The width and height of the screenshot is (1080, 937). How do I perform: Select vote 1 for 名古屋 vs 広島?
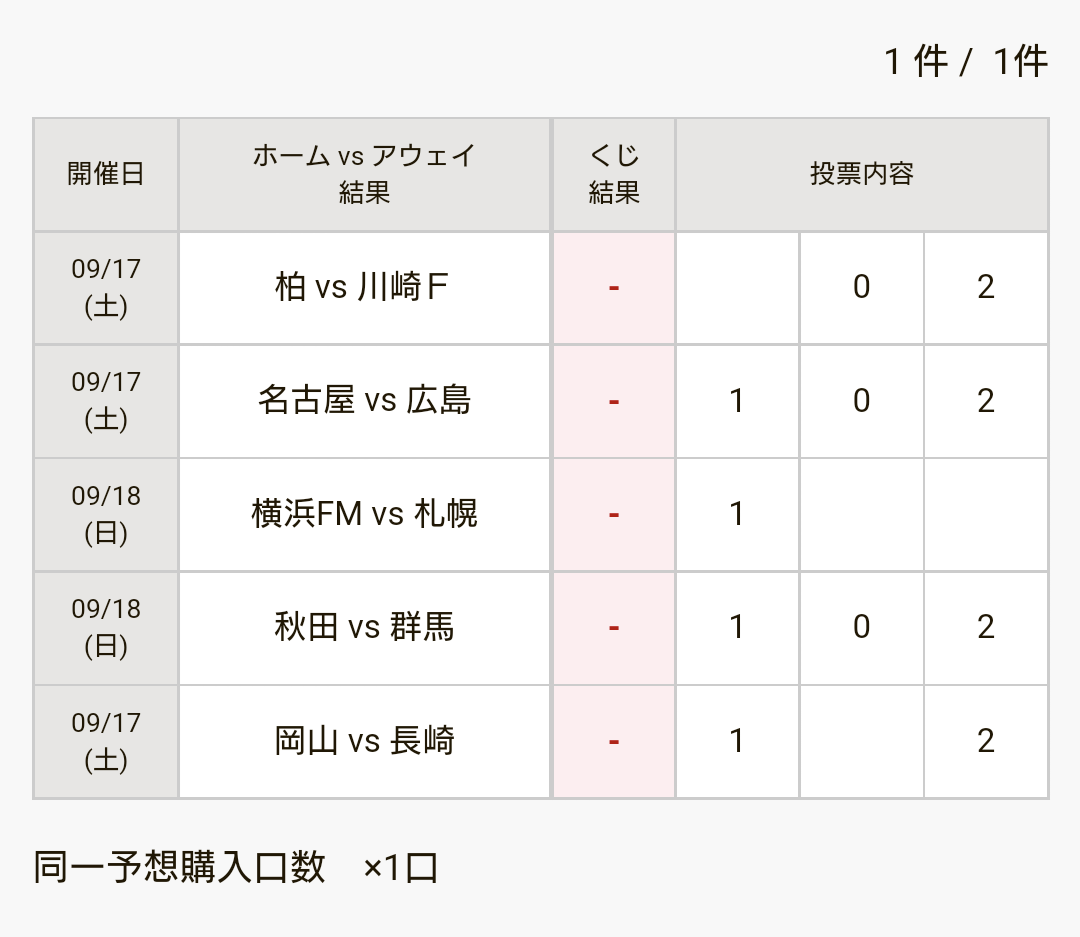click(x=737, y=401)
